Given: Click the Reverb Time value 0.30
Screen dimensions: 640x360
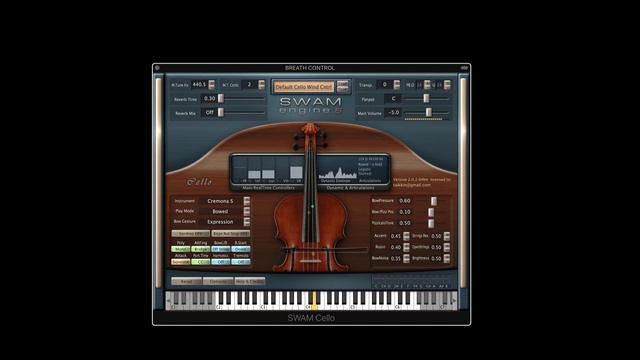Looking at the screenshot, I should [209, 99].
